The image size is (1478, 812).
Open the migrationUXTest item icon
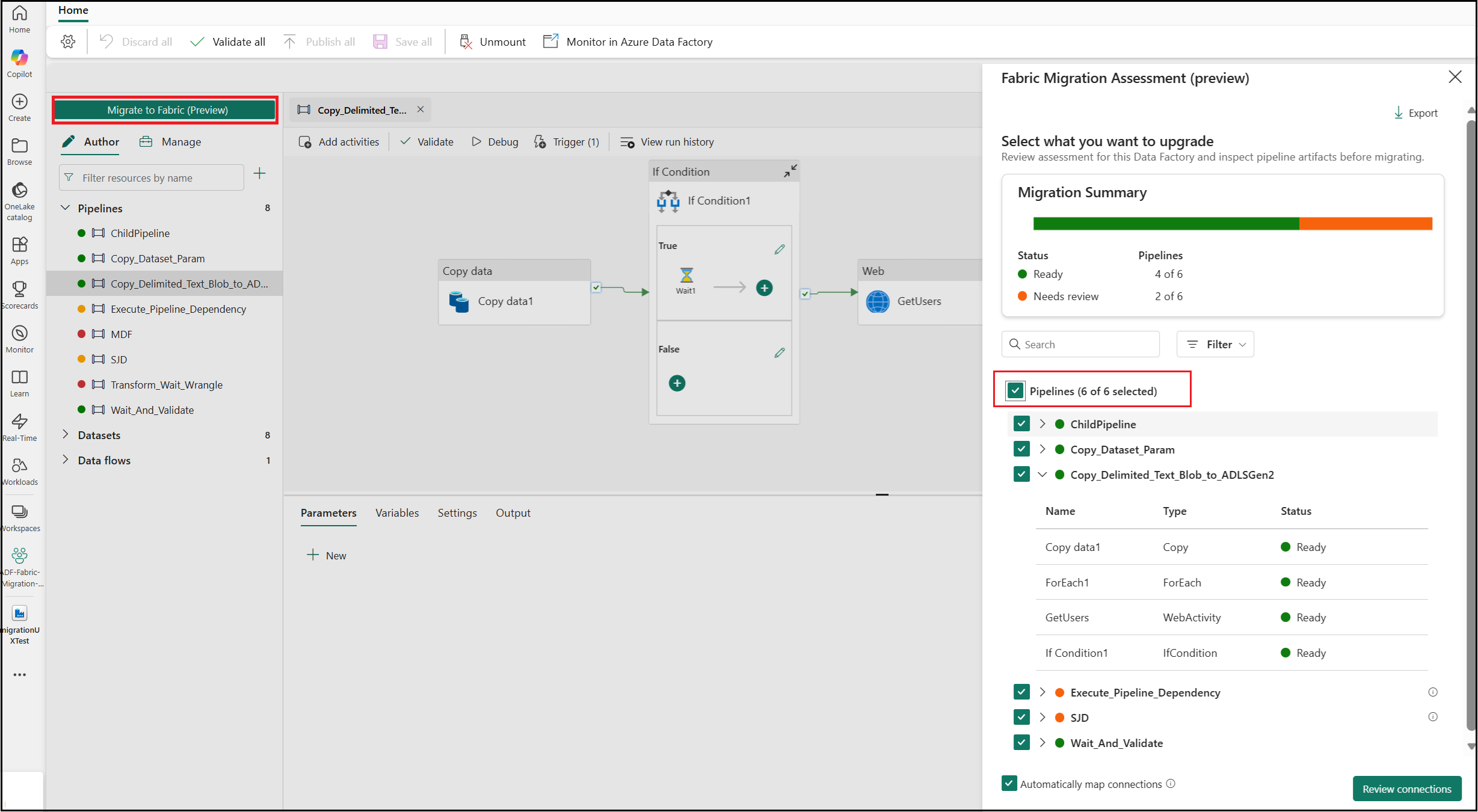[19, 613]
